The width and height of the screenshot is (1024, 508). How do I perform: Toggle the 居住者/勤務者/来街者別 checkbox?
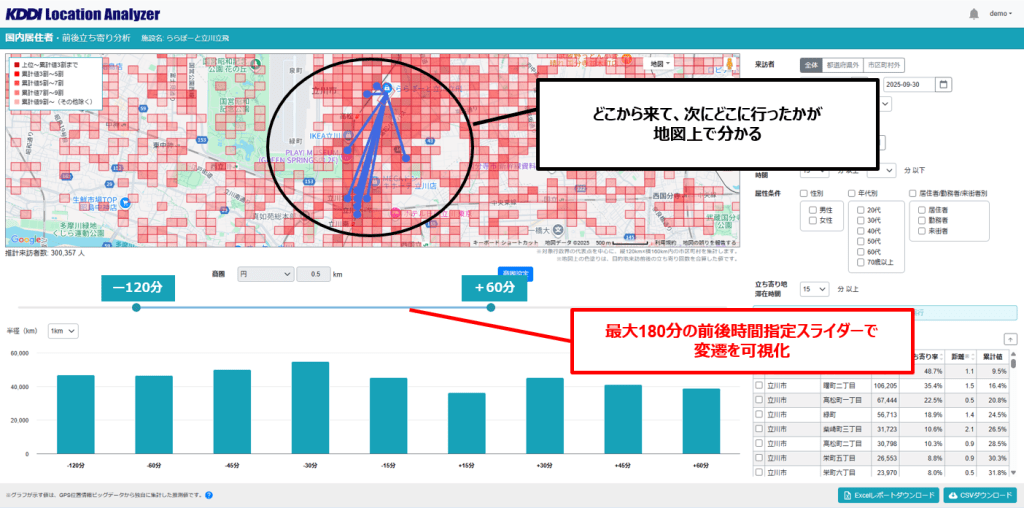(x=912, y=193)
